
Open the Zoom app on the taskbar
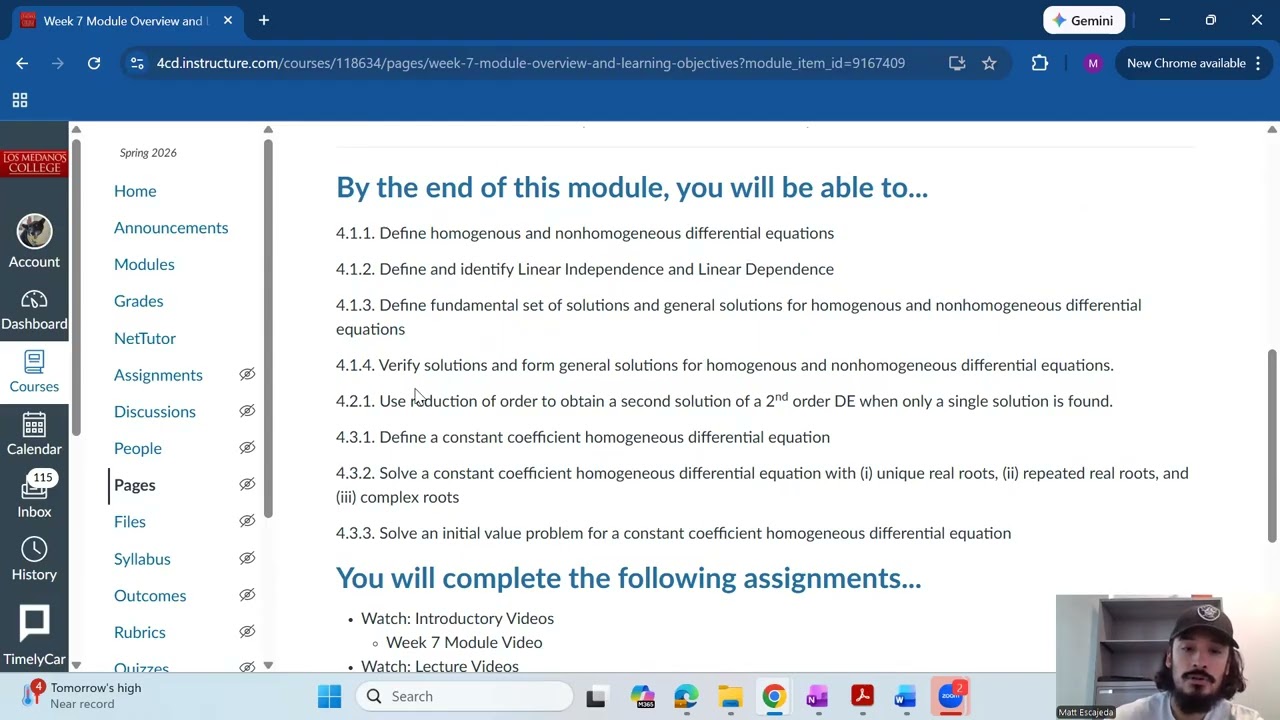click(x=950, y=696)
